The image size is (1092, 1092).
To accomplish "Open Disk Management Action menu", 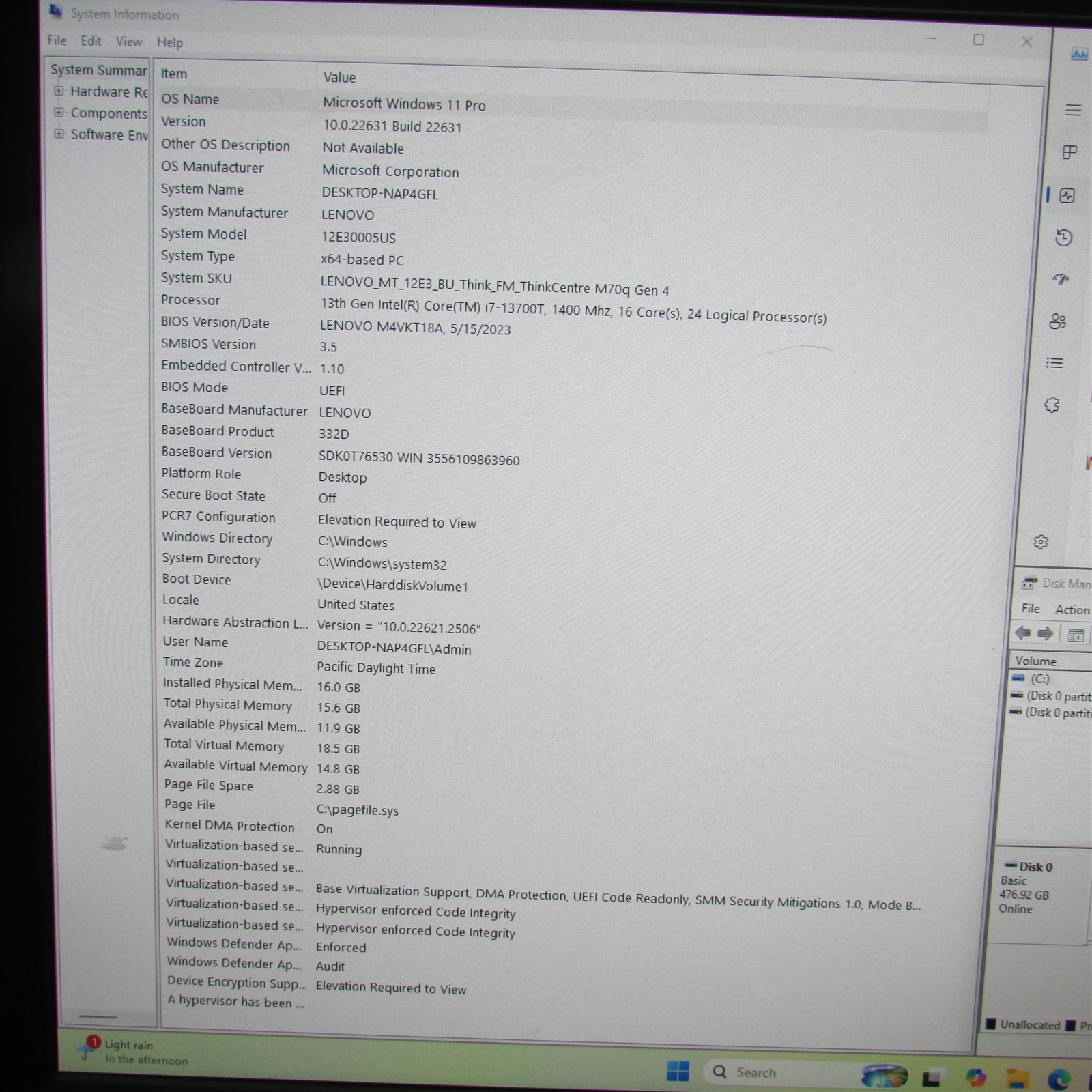I will pyautogui.click(x=1072, y=609).
